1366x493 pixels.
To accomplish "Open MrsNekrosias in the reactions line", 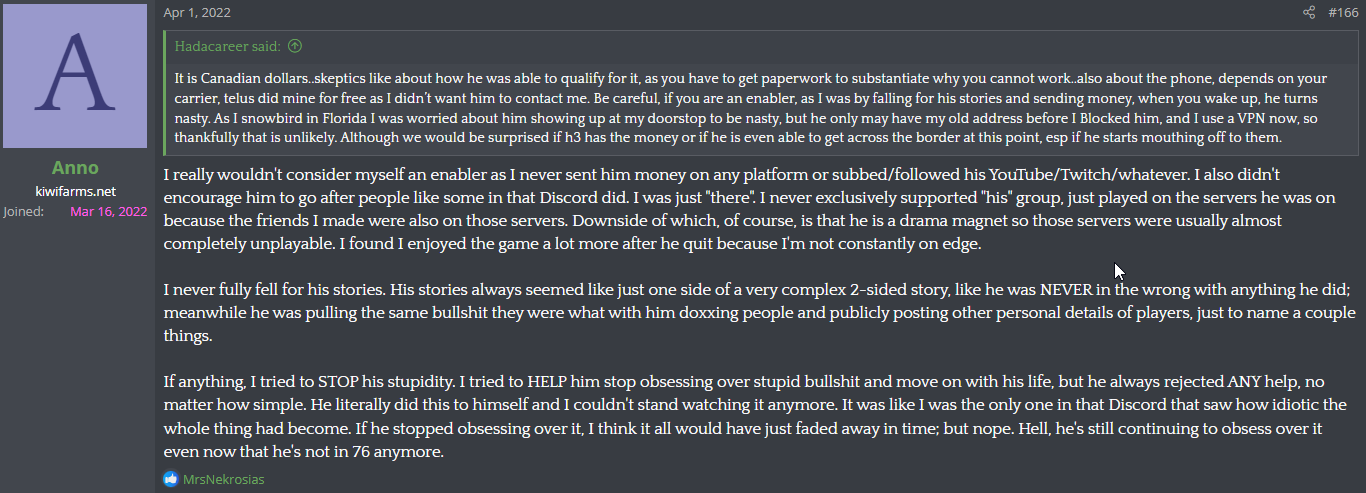I will point(224,479).
